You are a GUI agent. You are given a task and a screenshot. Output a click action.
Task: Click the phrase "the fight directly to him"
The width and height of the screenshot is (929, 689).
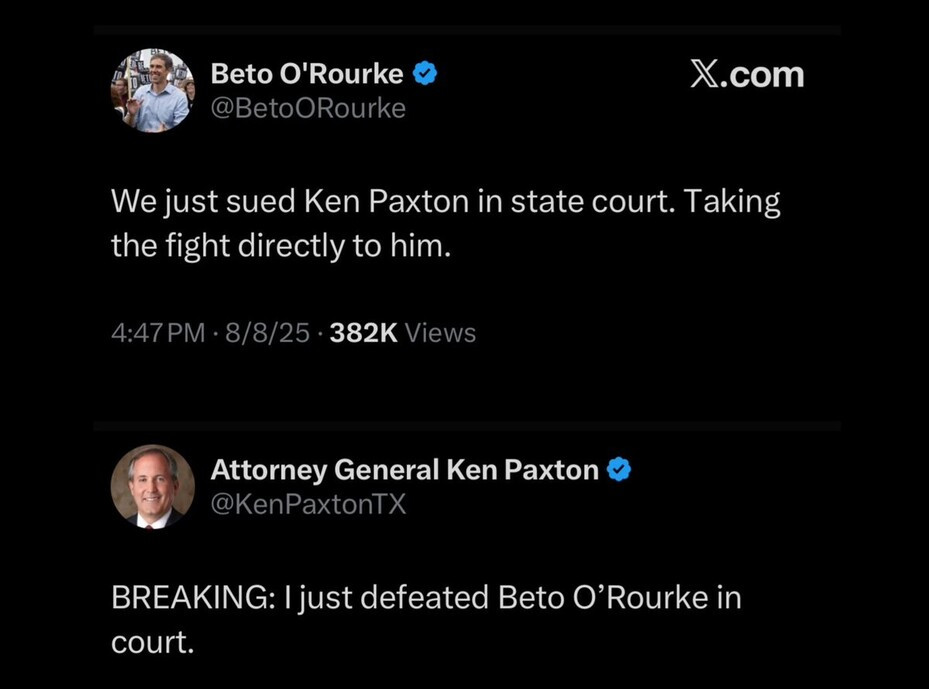[x=281, y=247]
